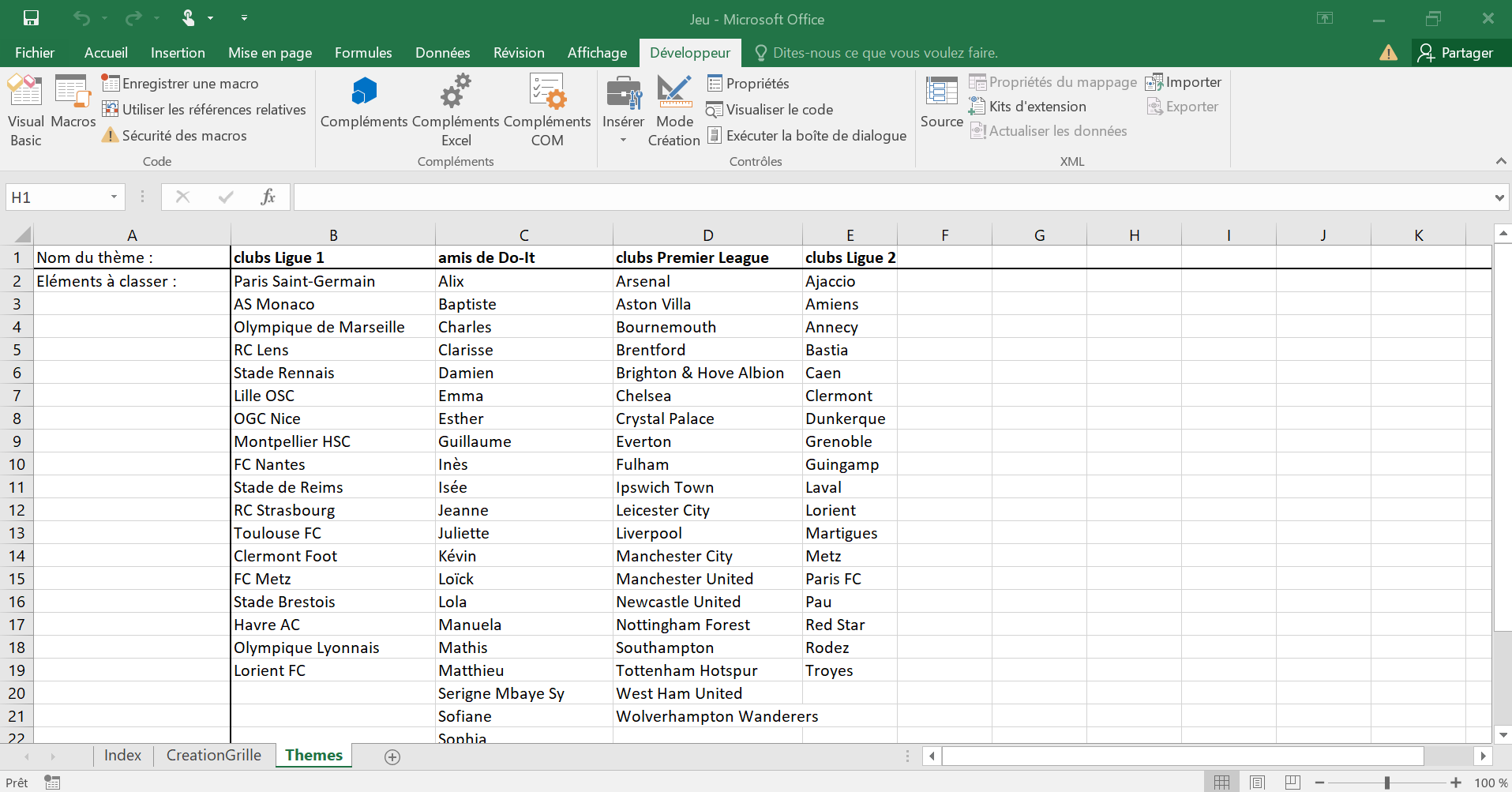Screen dimensions: 1512x792
Task: Open the Fichier tab
Action: coord(35,53)
